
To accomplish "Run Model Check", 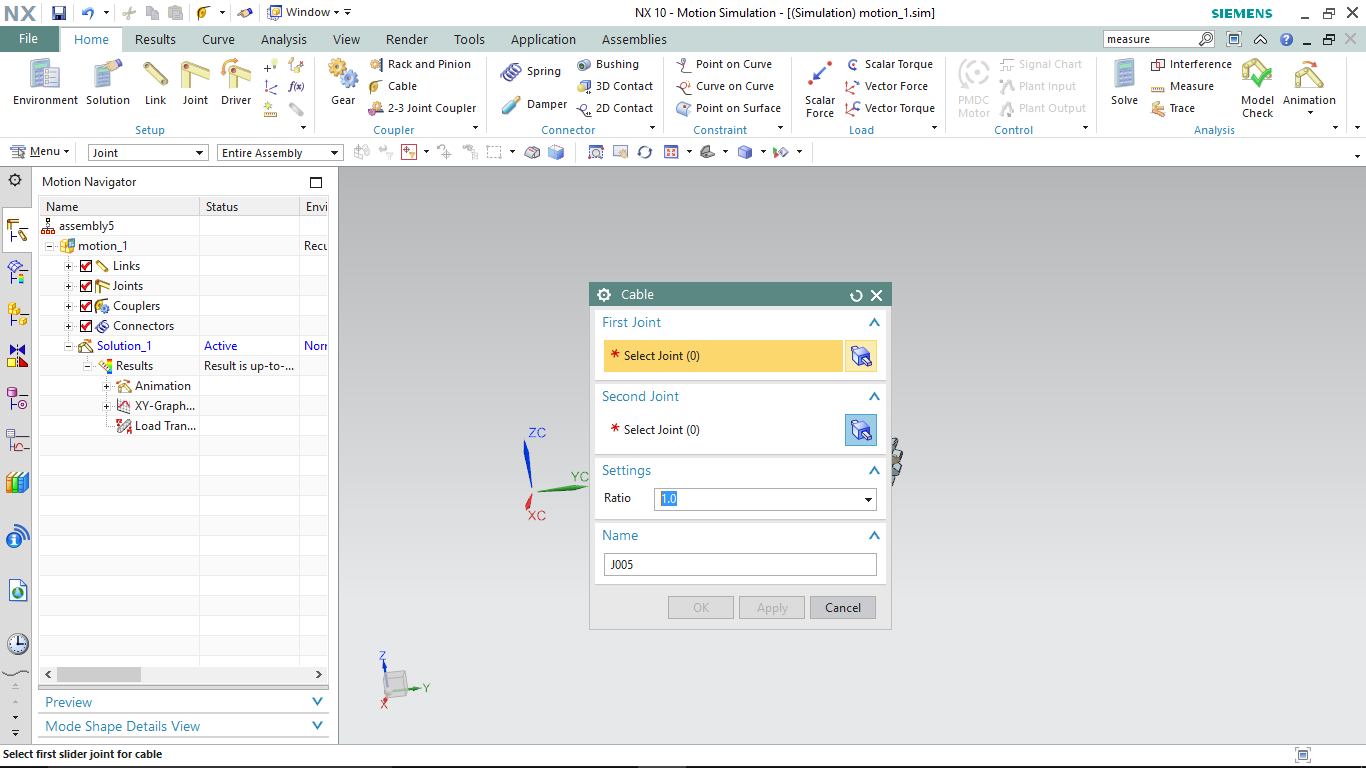I will (x=1257, y=88).
